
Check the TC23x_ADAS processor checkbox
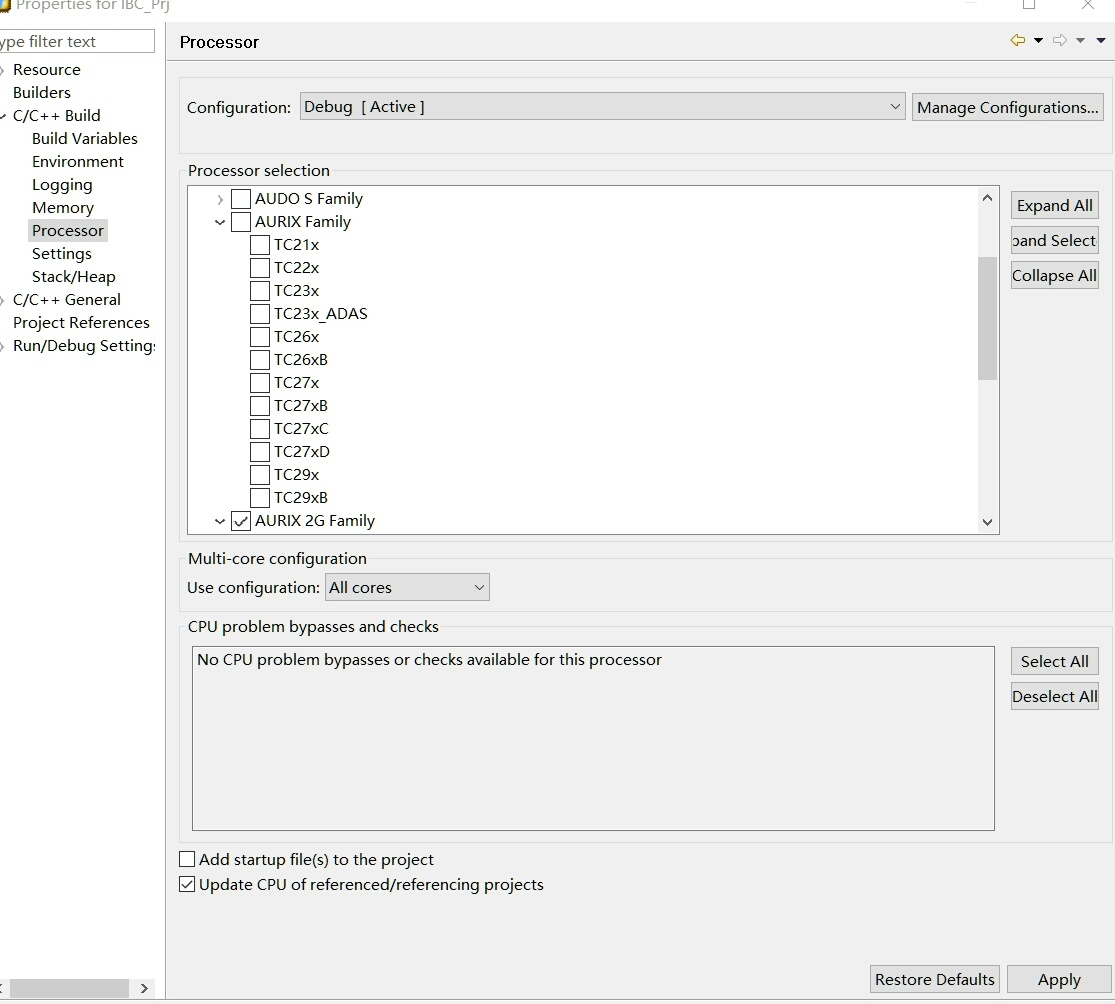click(x=260, y=314)
